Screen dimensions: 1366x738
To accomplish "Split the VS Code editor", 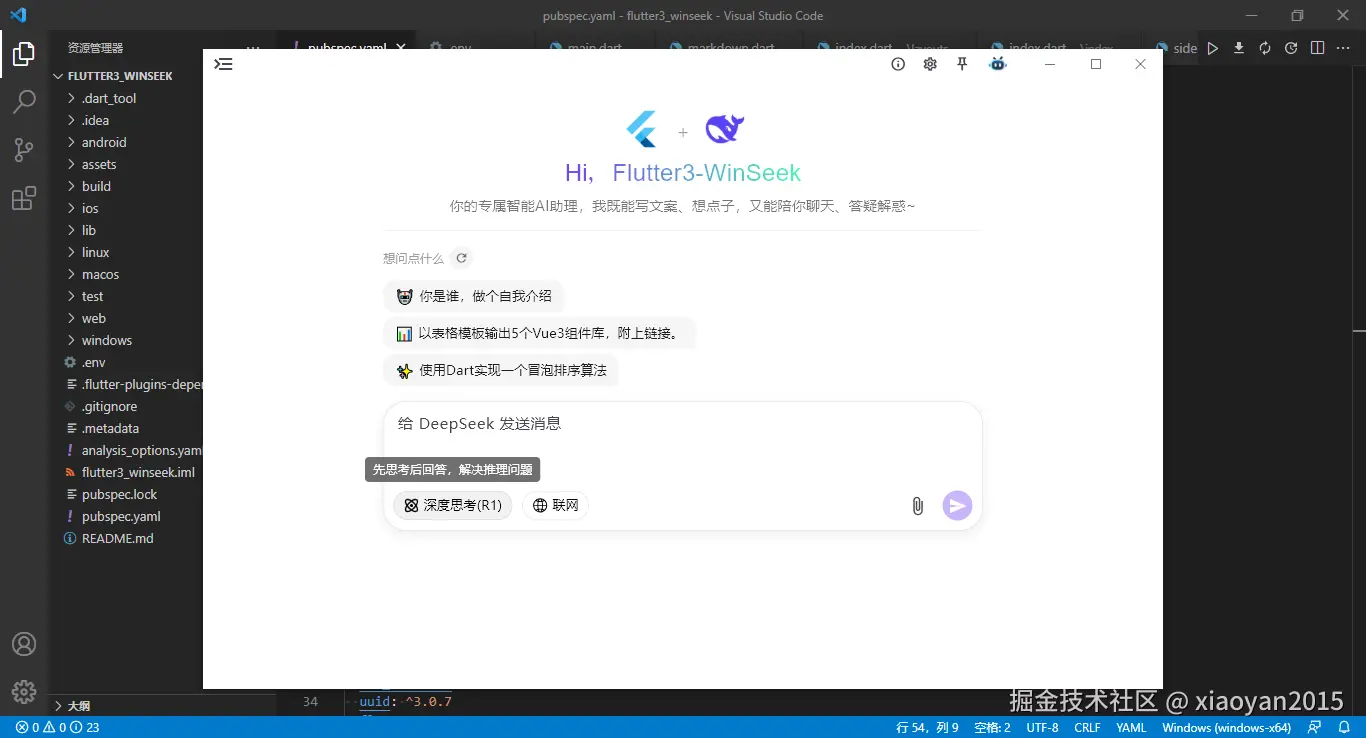I will (x=1317, y=48).
